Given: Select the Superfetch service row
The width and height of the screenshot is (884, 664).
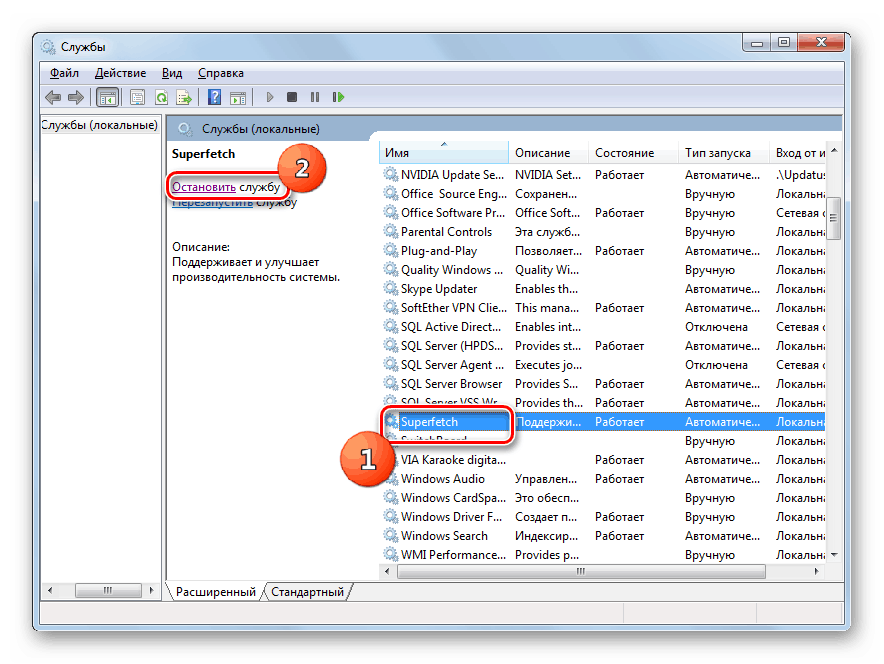Looking at the screenshot, I should (603, 421).
